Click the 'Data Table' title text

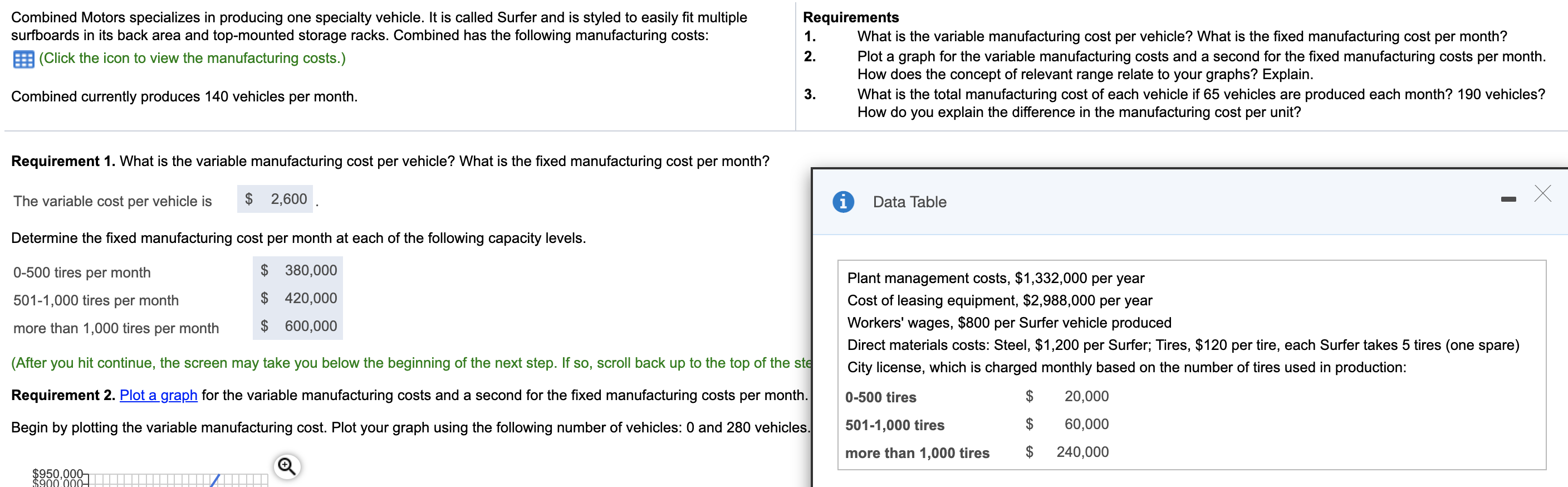(909, 202)
